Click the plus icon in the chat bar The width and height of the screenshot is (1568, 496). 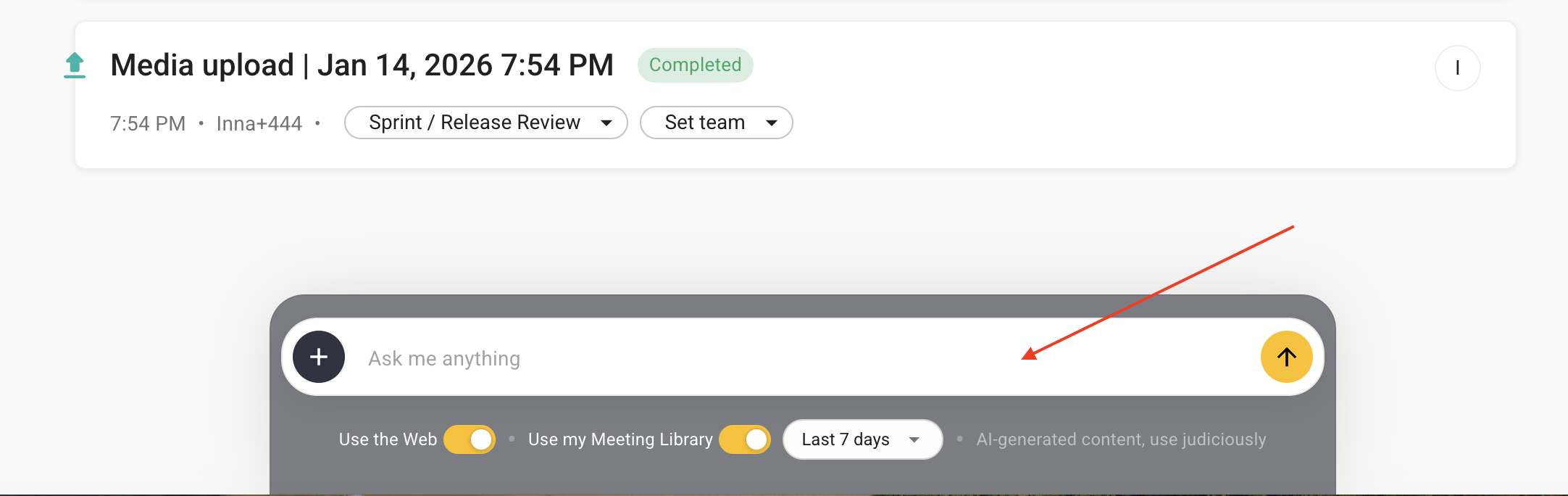[x=318, y=357]
